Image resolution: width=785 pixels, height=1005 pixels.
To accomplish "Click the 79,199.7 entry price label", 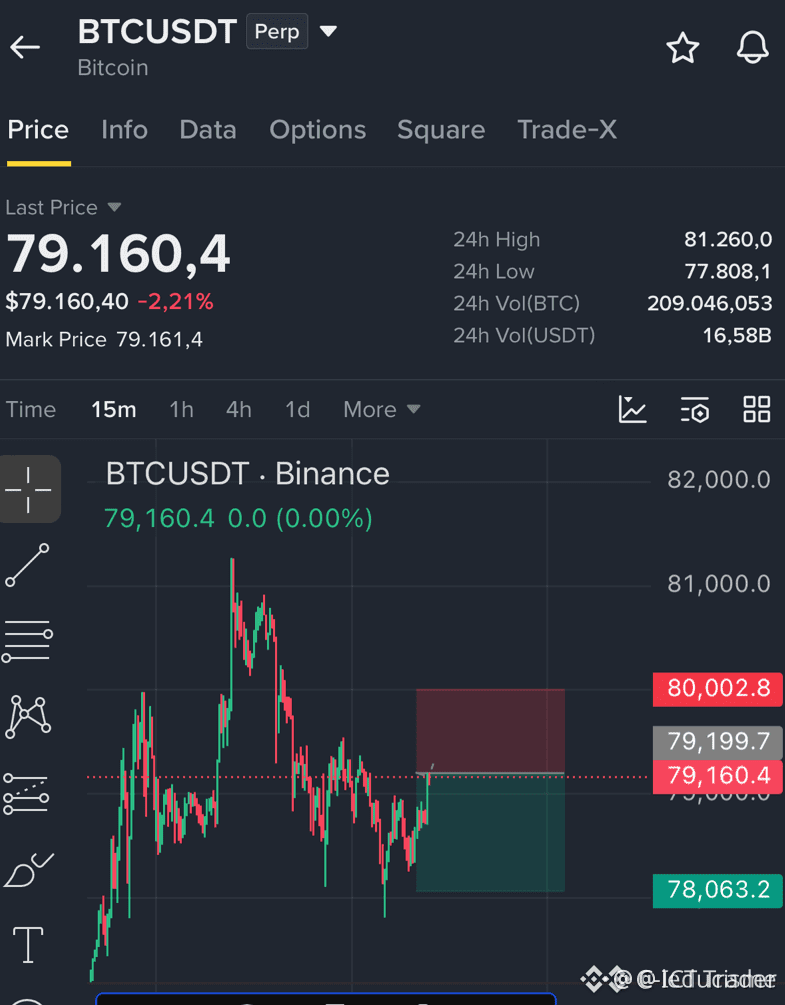I will tap(718, 742).
